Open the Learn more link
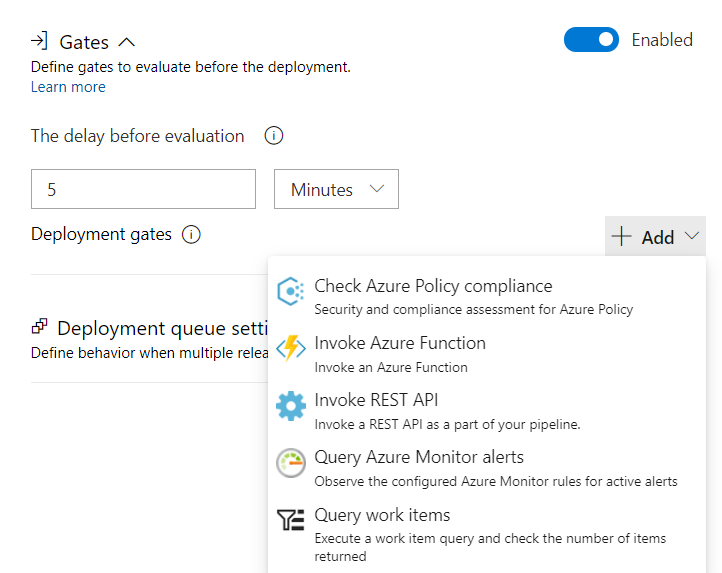This screenshot has height=573, width=722. pyautogui.click(x=68, y=87)
